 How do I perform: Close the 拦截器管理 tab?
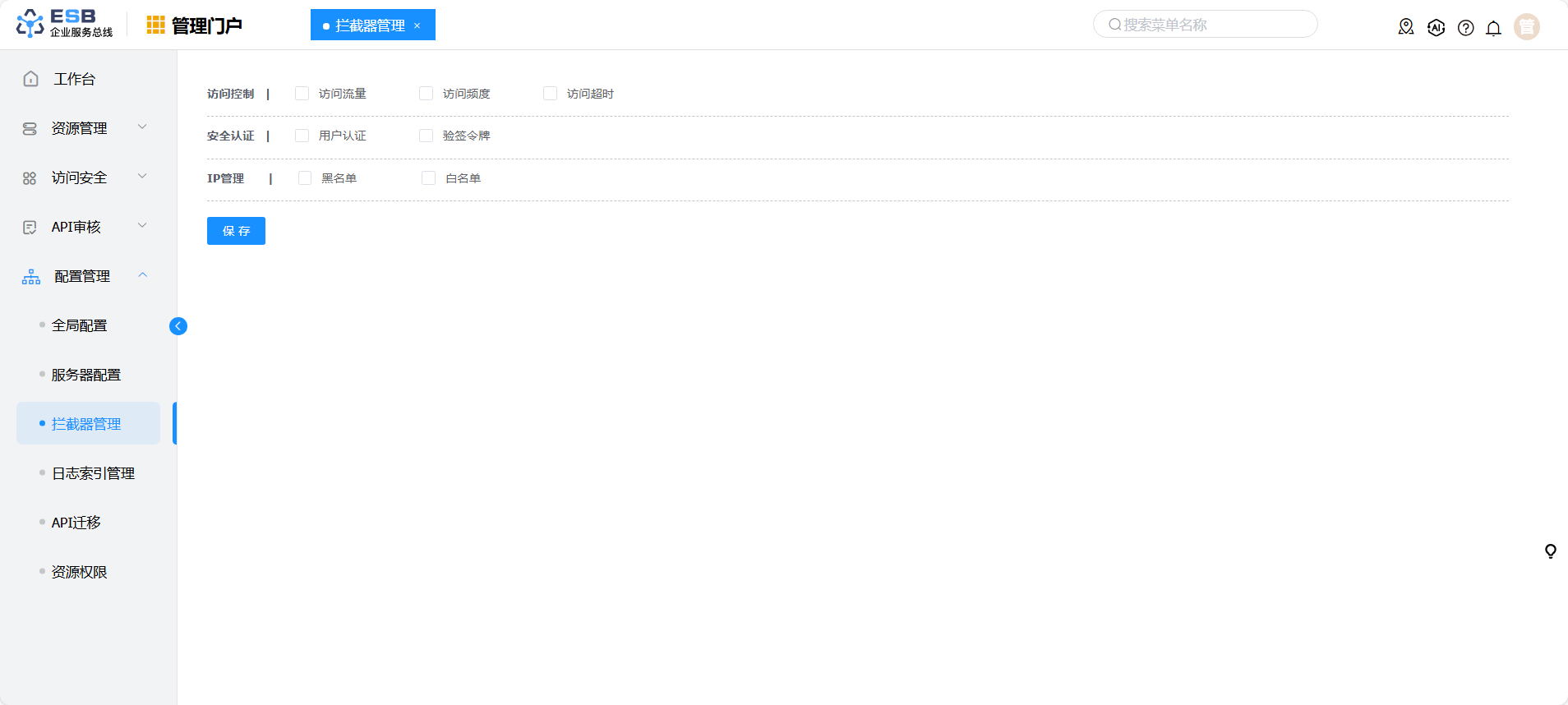click(417, 25)
